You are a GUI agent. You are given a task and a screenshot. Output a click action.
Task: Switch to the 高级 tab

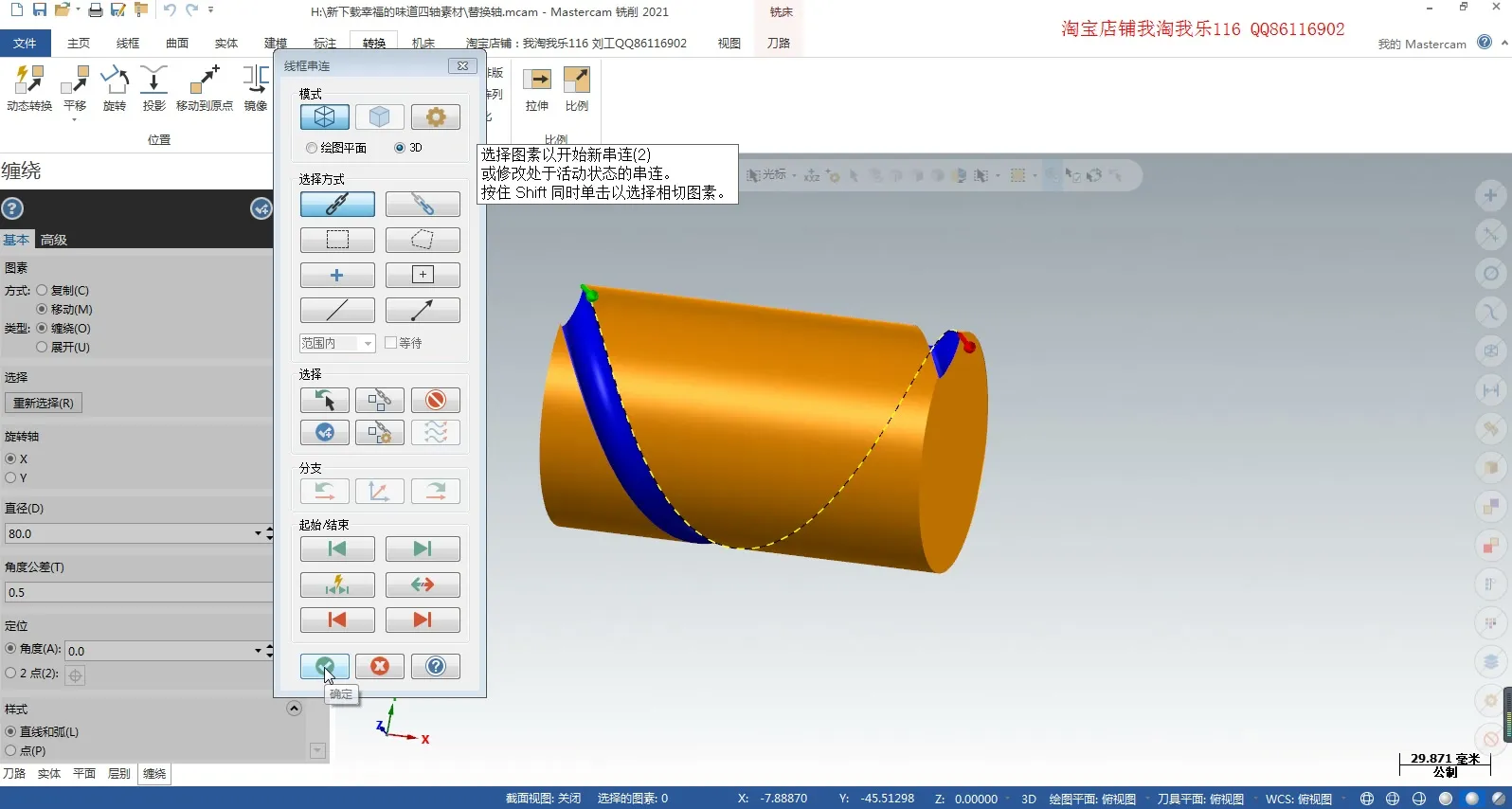[x=54, y=240]
